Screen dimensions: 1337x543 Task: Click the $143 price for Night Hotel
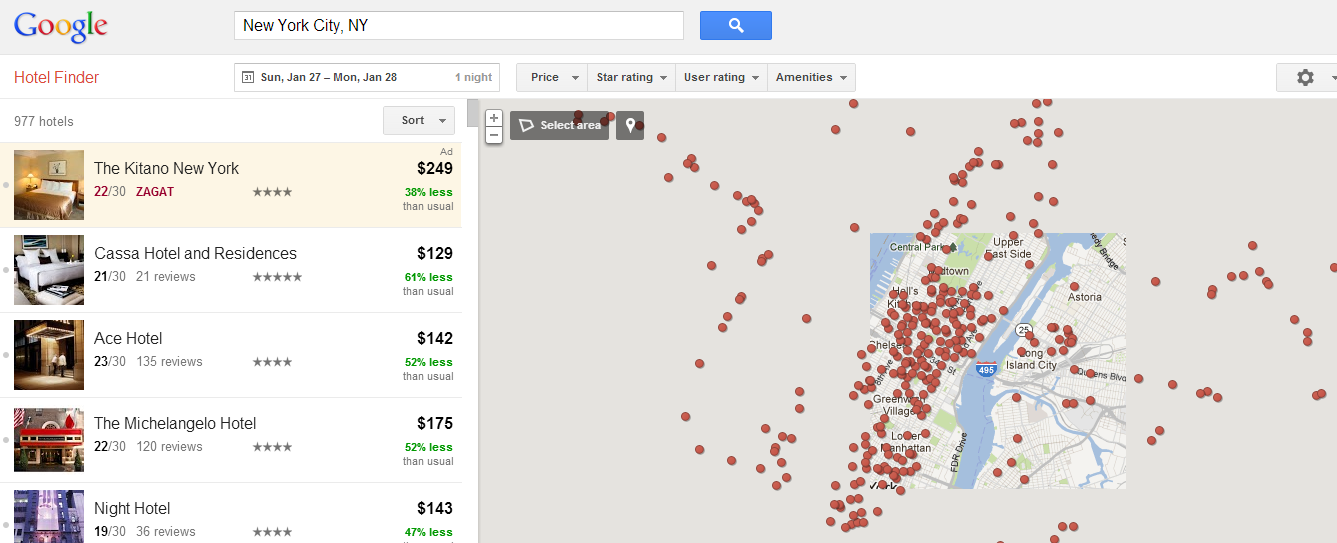(x=435, y=509)
